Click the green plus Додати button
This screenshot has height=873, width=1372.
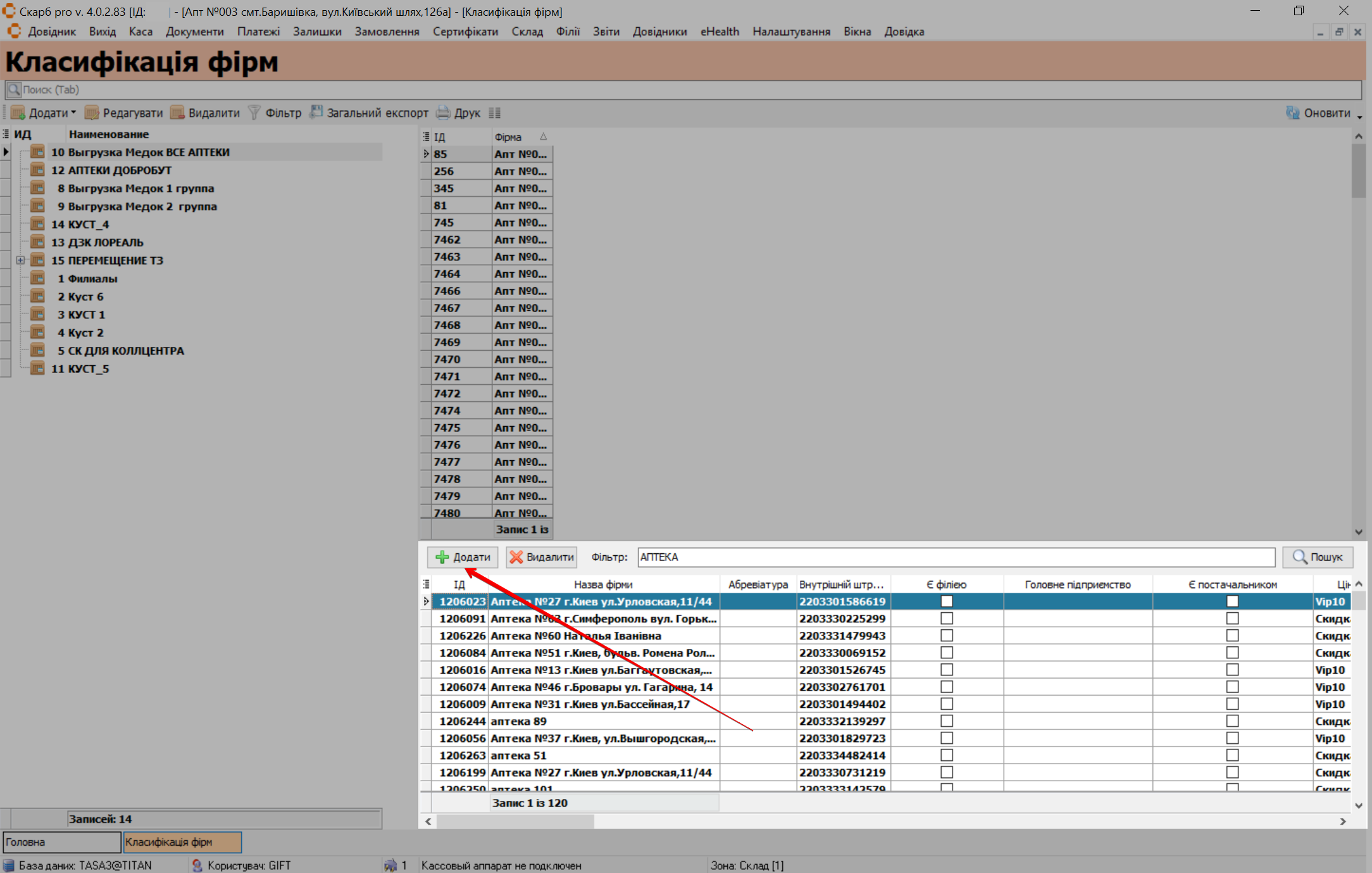(x=463, y=557)
